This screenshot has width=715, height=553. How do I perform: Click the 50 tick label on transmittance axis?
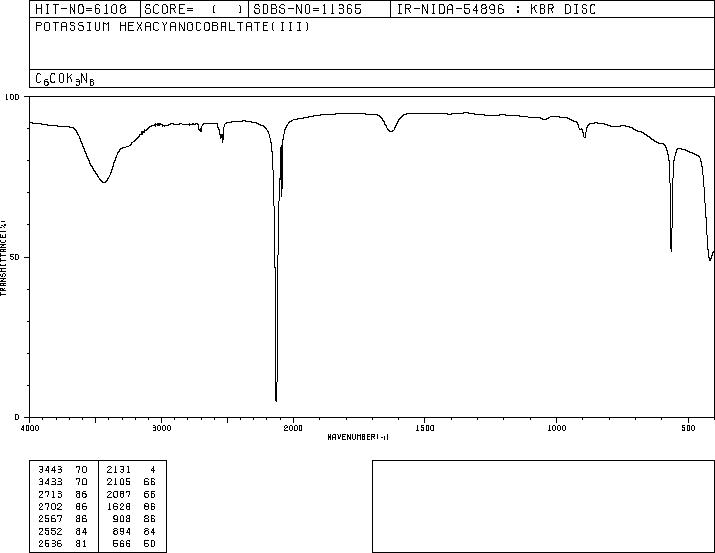15,257
